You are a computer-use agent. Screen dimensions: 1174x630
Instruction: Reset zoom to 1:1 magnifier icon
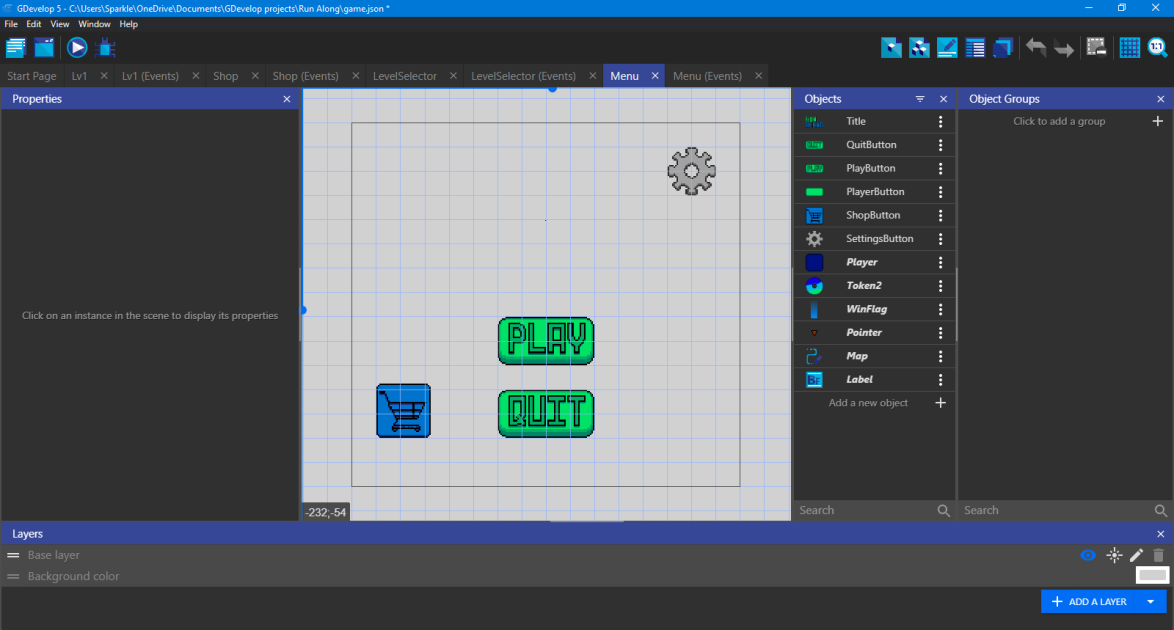point(1158,48)
